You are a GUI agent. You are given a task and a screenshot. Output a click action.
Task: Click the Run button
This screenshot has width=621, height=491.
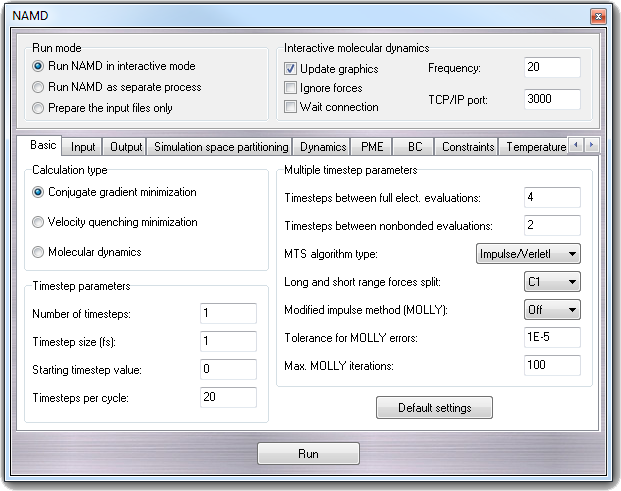point(309,454)
